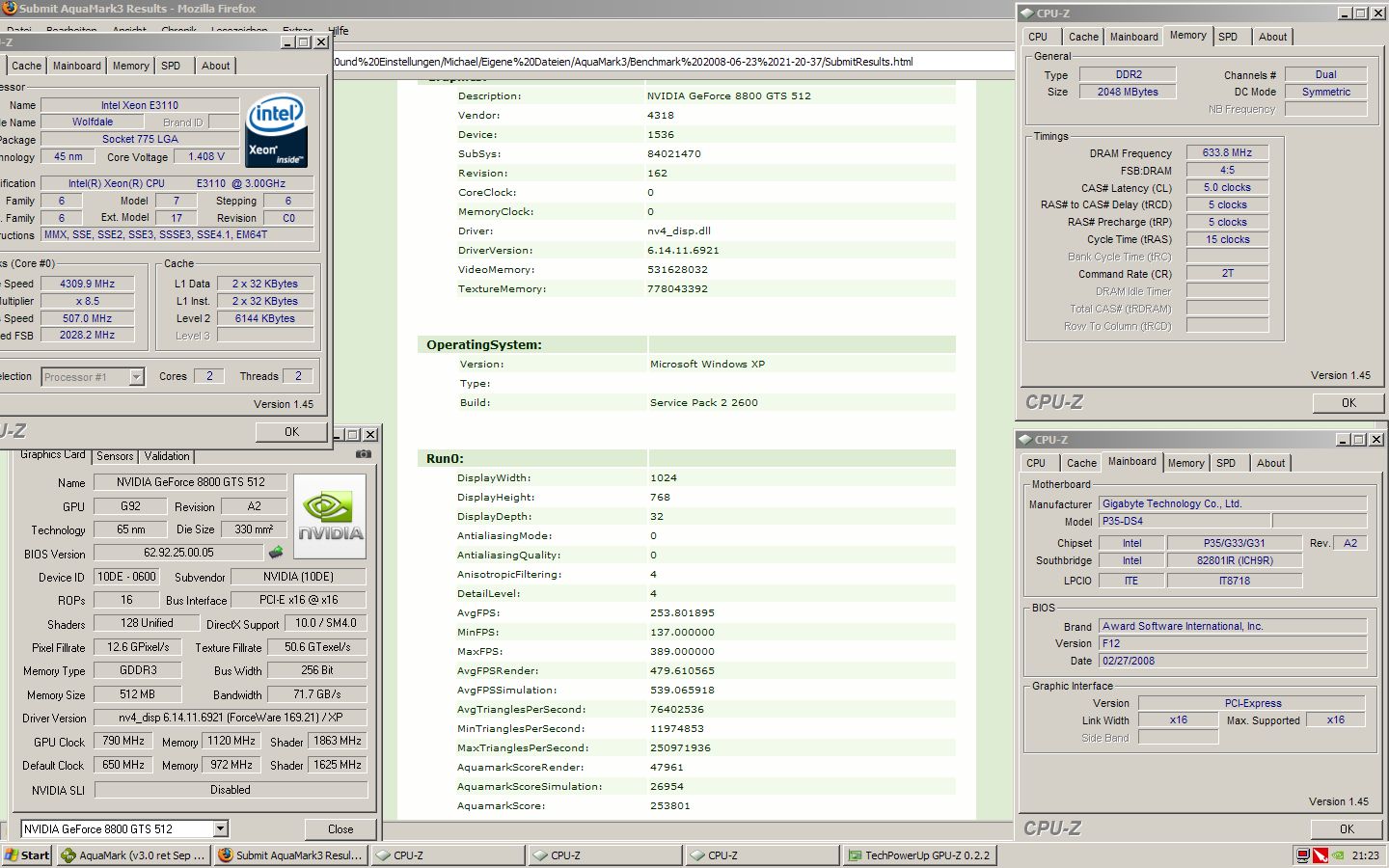Click the third CPU-Z taskbar button

(762, 855)
